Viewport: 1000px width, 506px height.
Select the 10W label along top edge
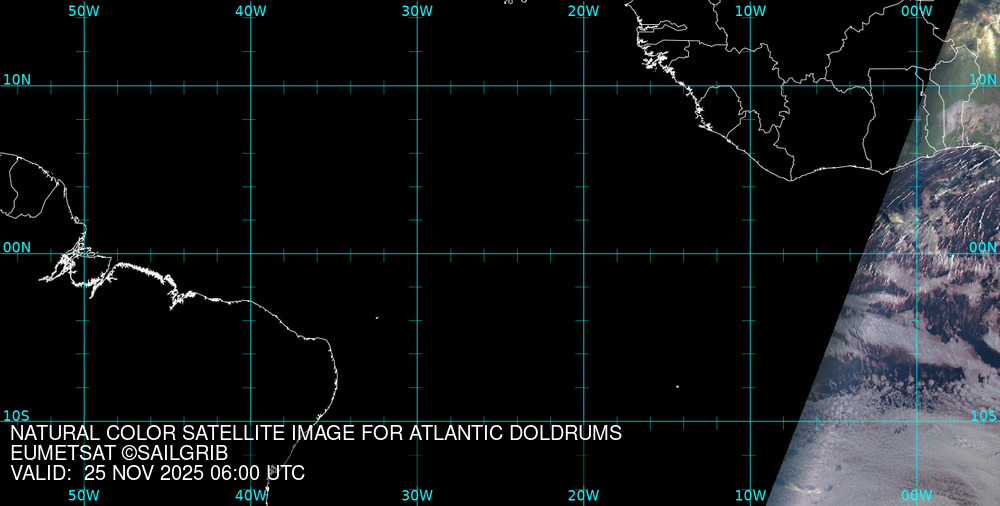(x=750, y=10)
